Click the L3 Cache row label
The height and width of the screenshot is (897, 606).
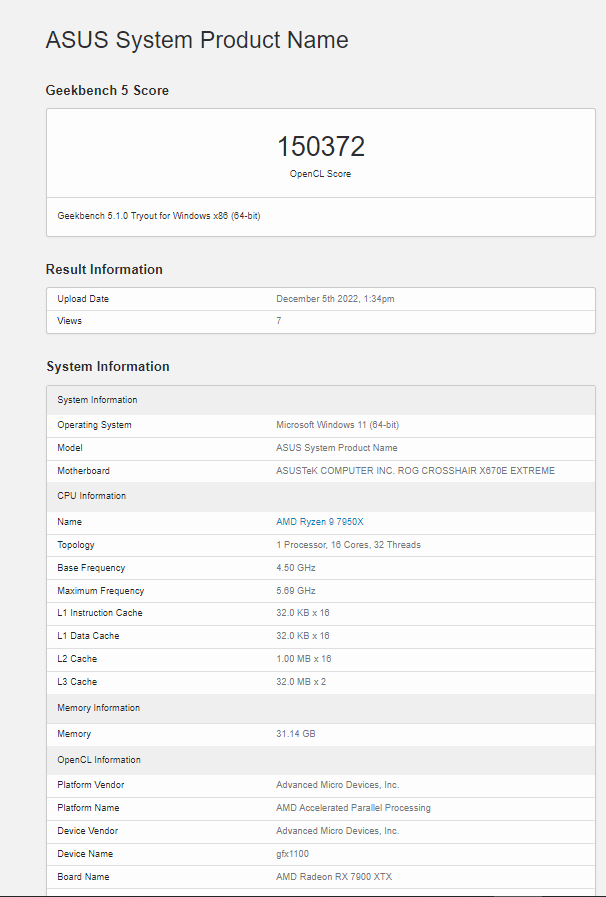tap(77, 682)
